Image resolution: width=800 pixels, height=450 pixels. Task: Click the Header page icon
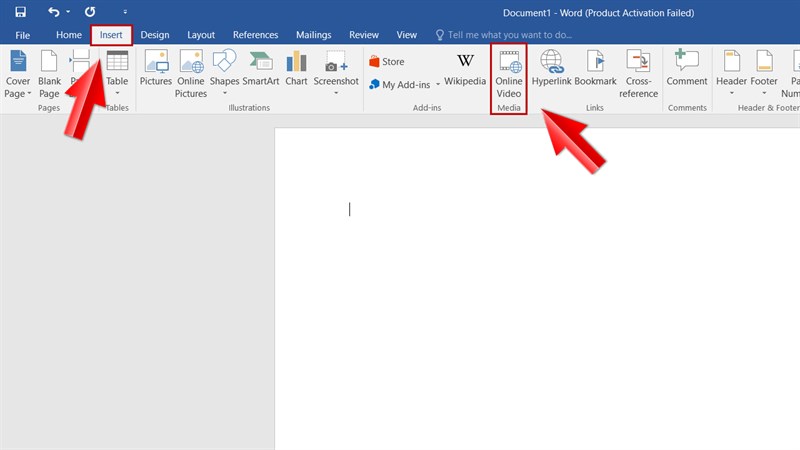click(x=732, y=61)
